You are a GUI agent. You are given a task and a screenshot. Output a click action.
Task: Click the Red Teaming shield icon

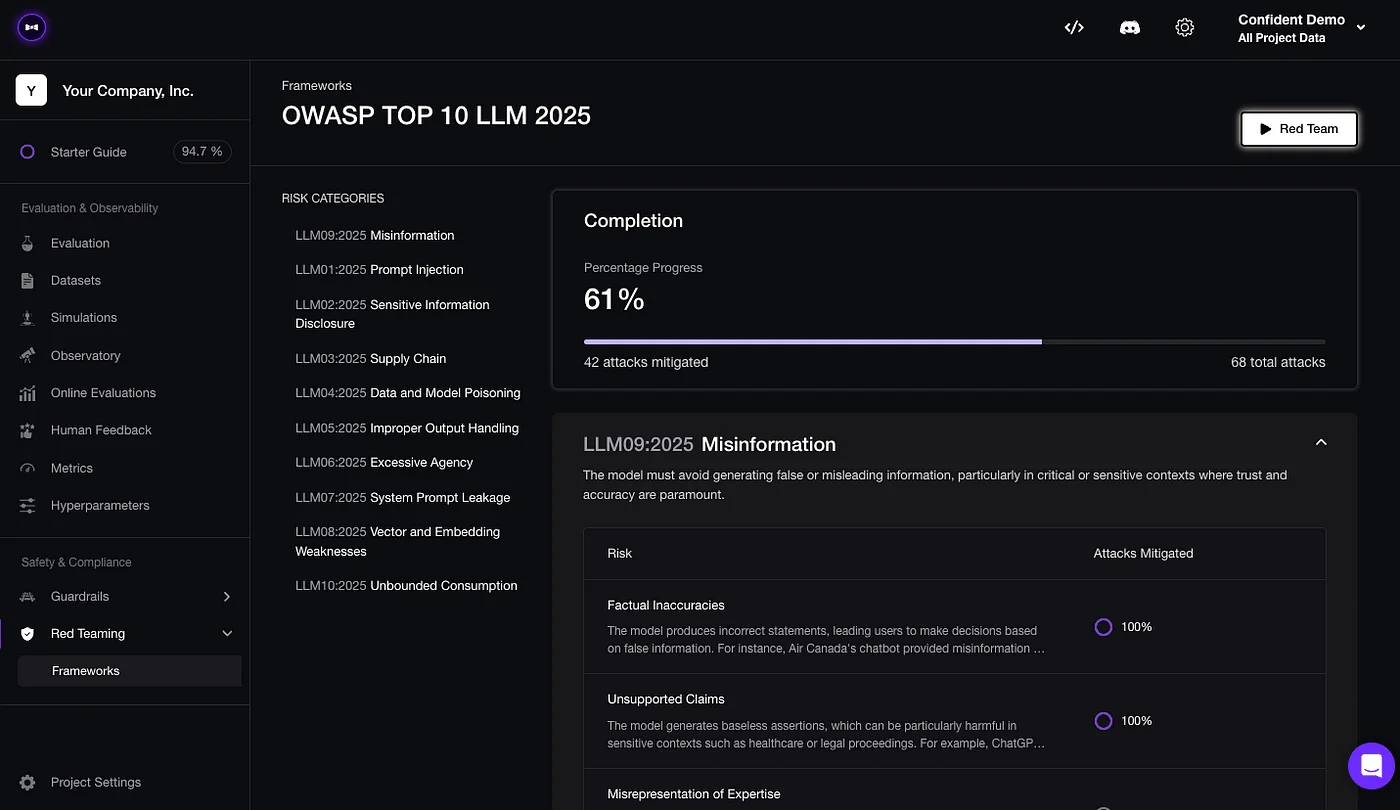pyautogui.click(x=28, y=633)
